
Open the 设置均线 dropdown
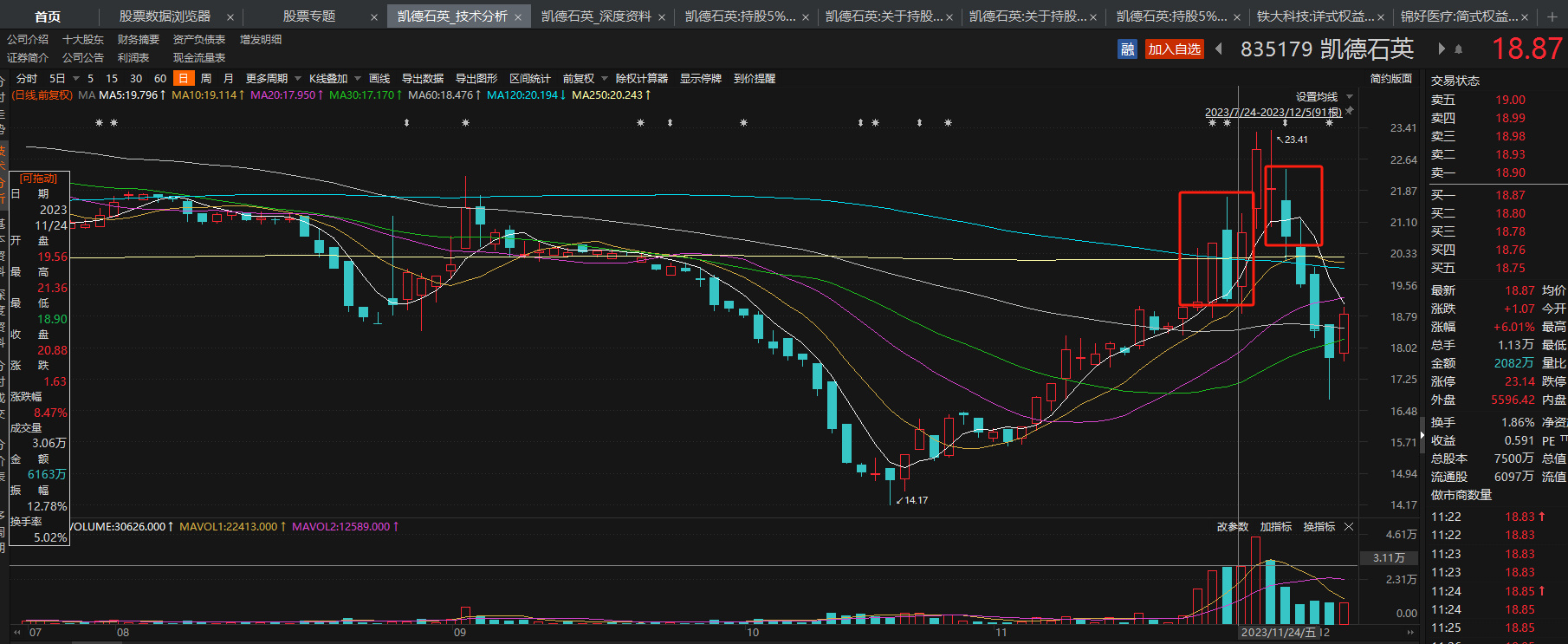tap(1324, 97)
